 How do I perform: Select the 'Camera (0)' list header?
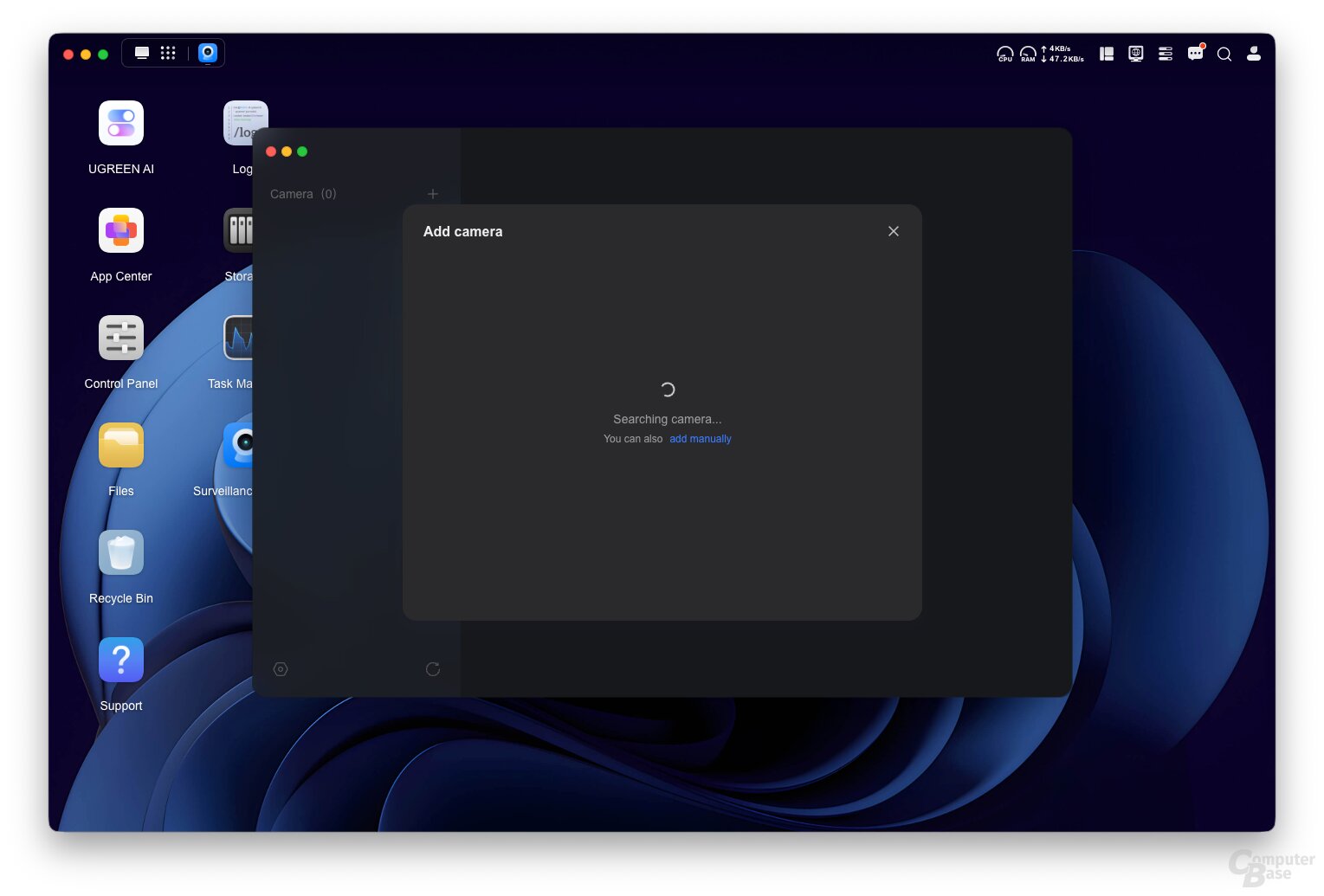coord(303,194)
